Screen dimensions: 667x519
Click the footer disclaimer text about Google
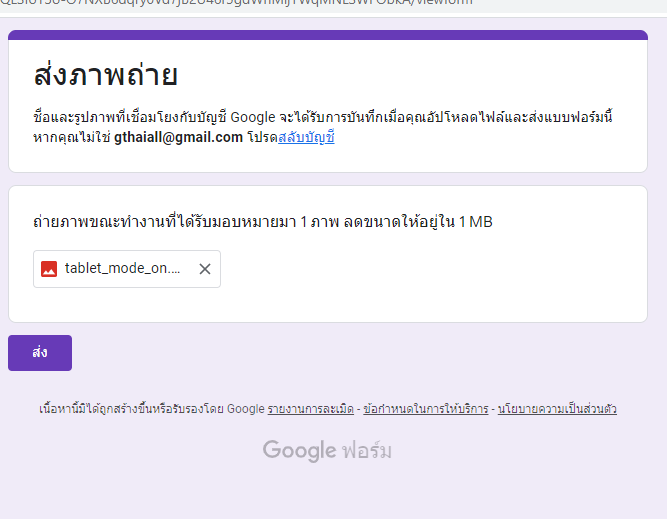[151, 409]
